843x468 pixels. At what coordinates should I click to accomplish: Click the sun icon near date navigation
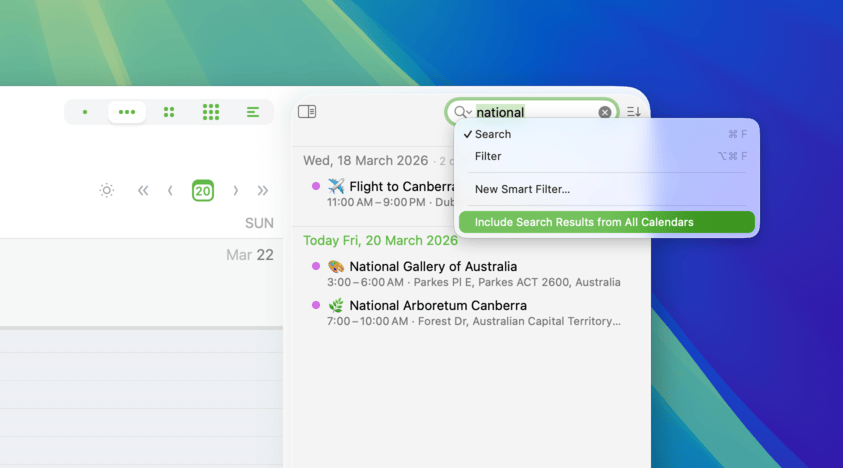(106, 190)
